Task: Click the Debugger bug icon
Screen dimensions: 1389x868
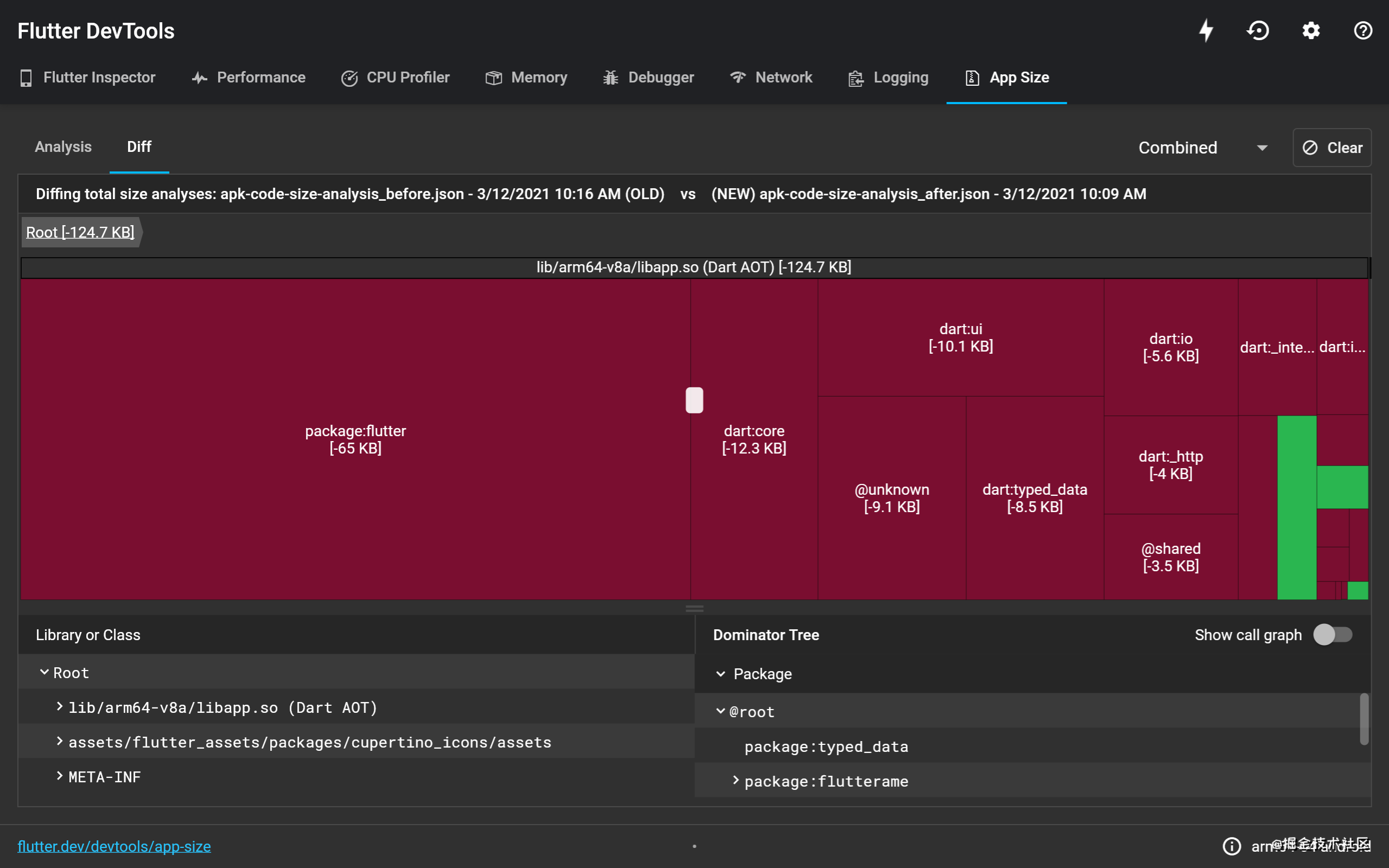Action: click(611, 78)
